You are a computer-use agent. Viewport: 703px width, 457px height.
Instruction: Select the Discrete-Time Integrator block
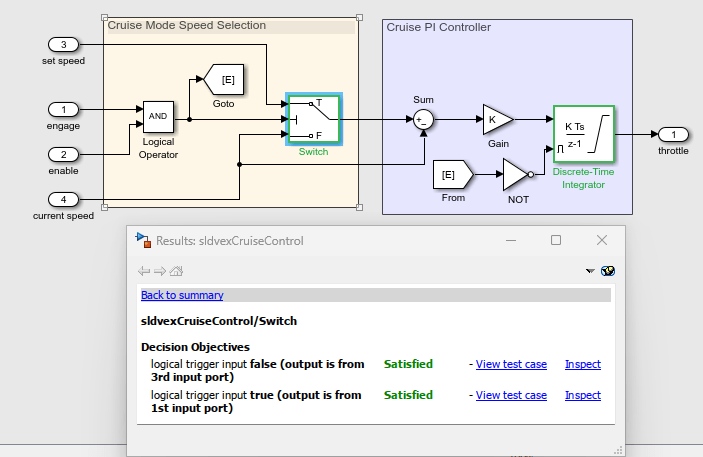click(x=583, y=134)
